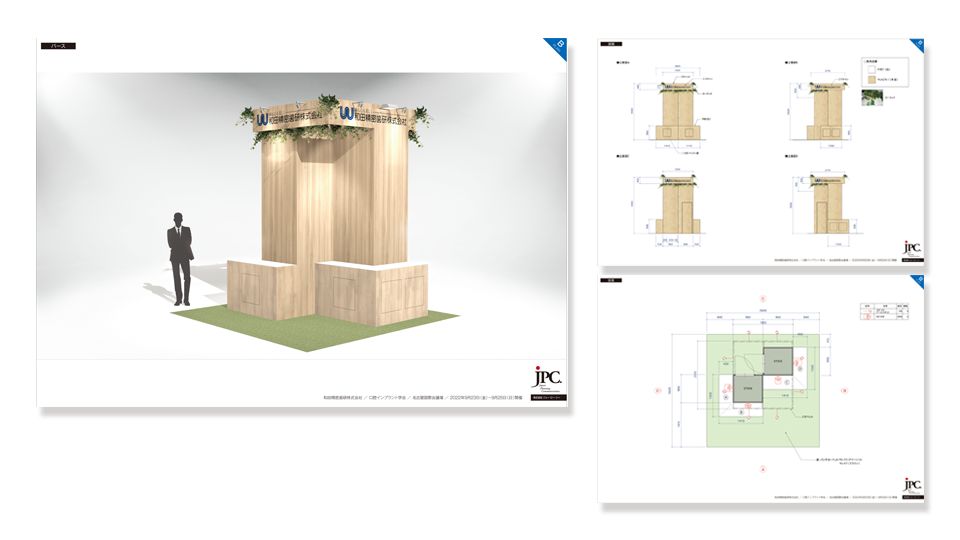Image resolution: width=960 pixels, height=540 pixels.
Task: Click the JPC logo on the floor plan sheet
Action: 912,485
